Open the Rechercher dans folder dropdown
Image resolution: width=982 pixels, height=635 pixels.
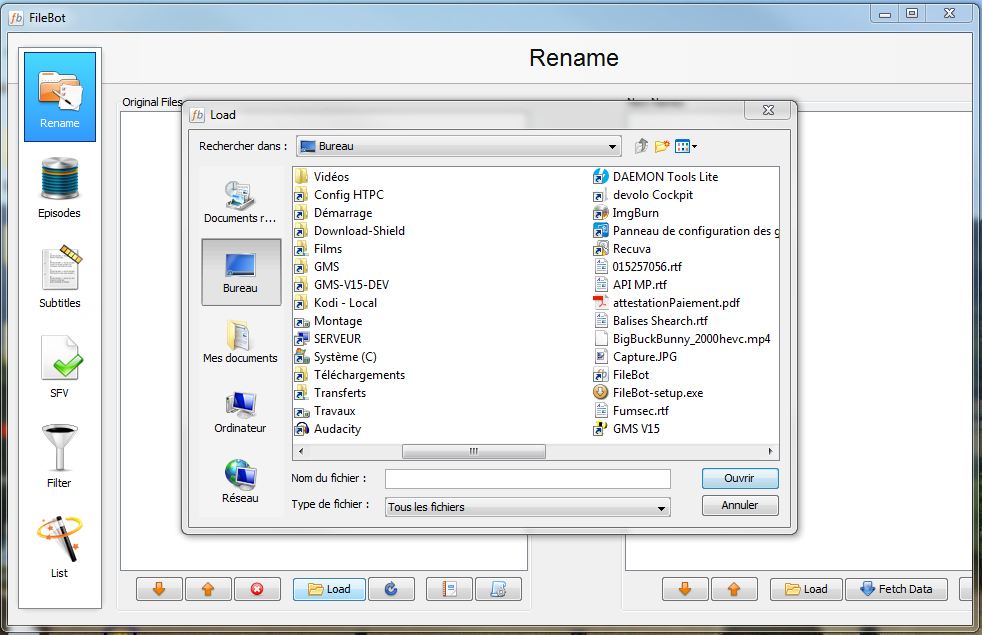[x=459, y=147]
